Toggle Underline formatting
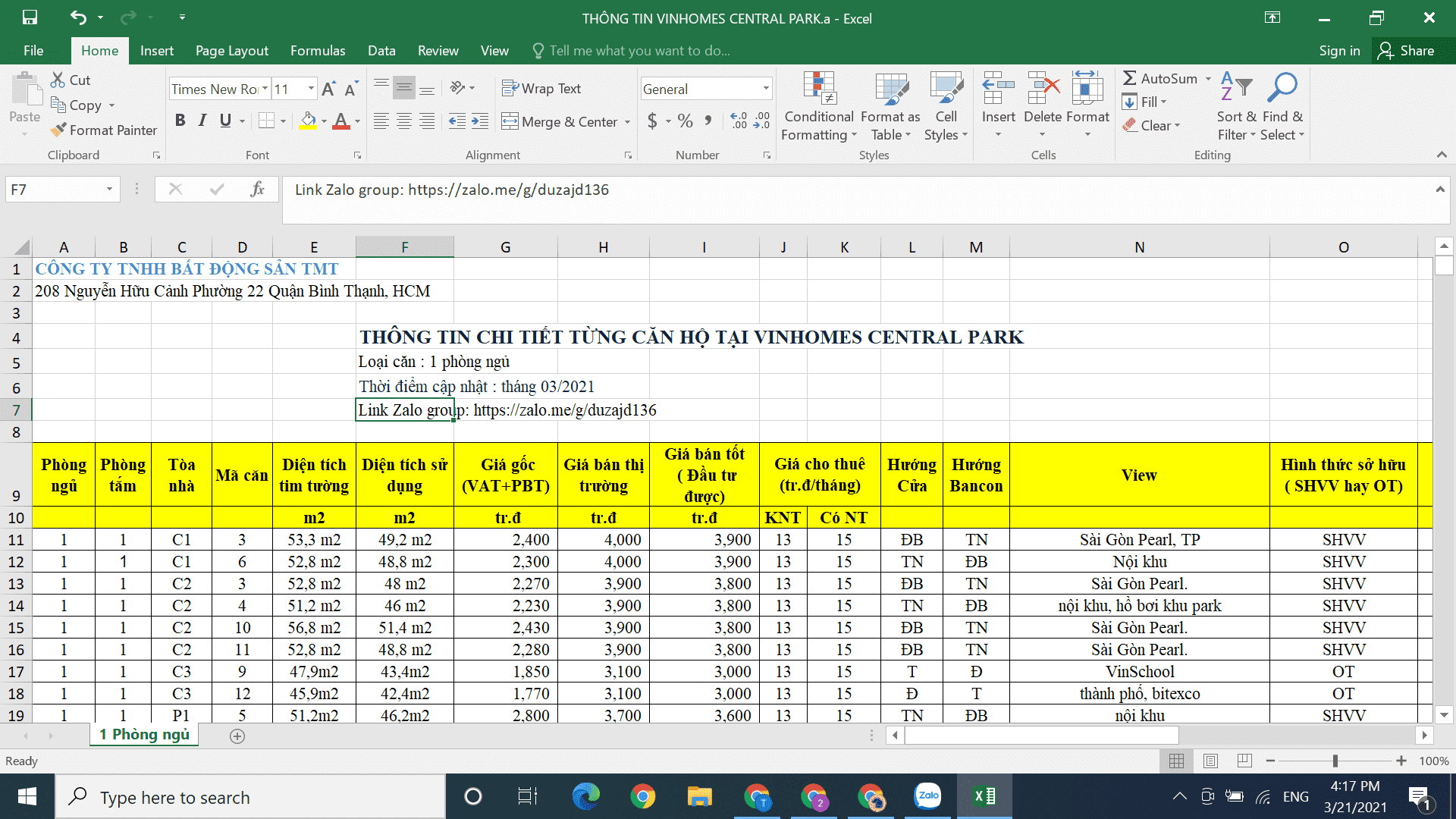Image resolution: width=1456 pixels, height=819 pixels. pos(225,121)
